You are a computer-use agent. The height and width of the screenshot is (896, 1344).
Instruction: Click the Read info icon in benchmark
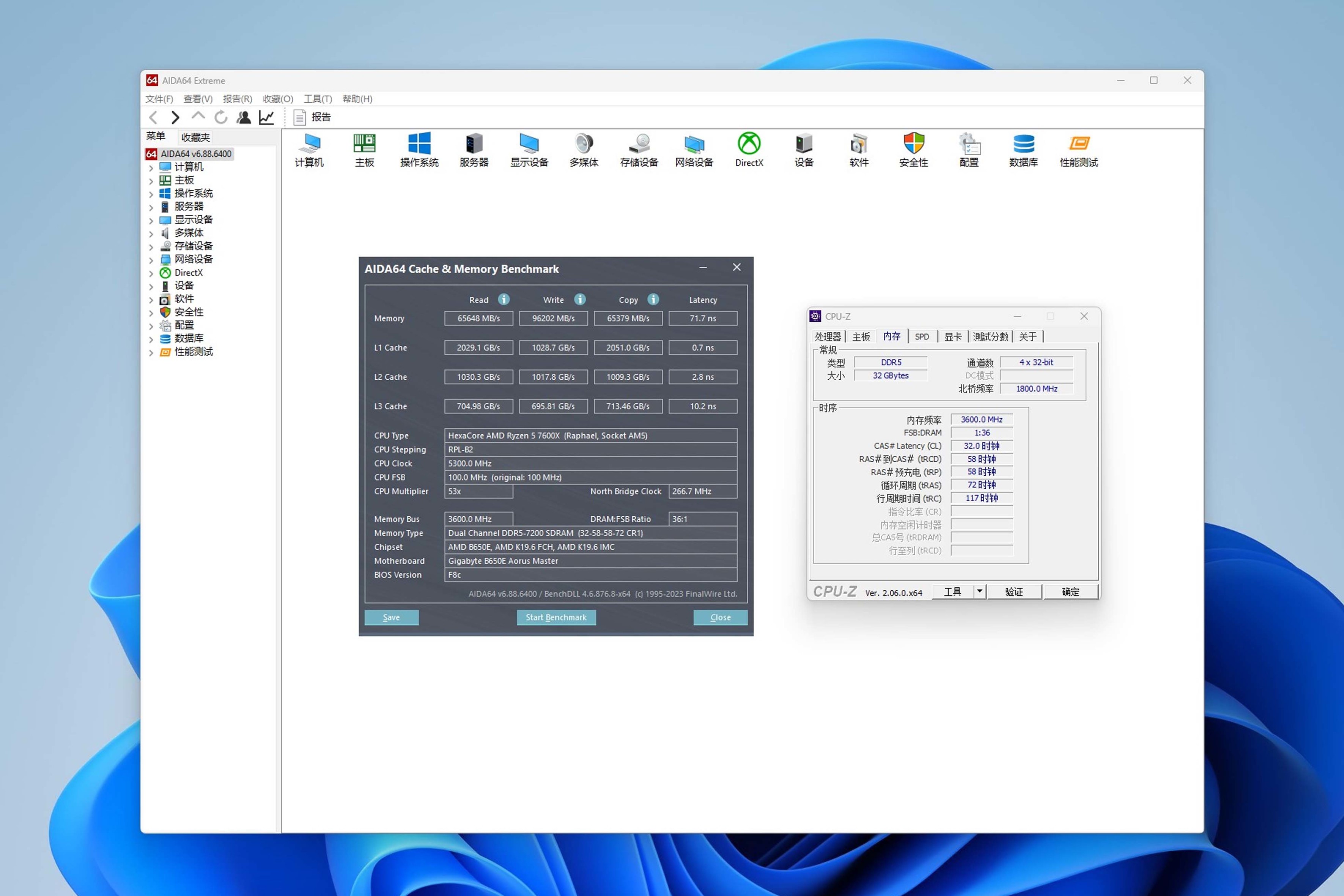pyautogui.click(x=504, y=299)
